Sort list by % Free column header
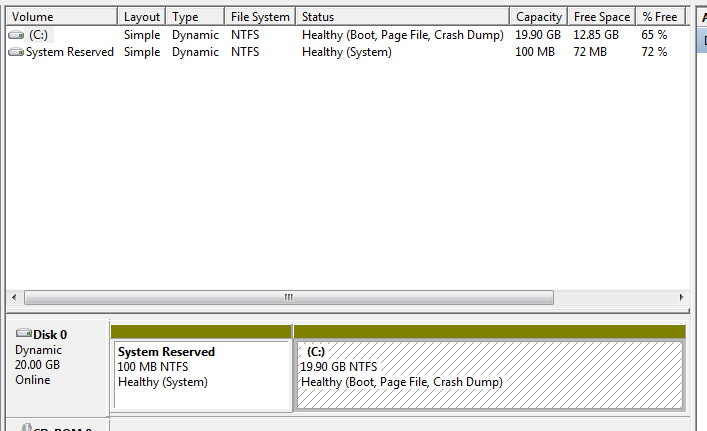This screenshot has height=431, width=707. point(660,17)
